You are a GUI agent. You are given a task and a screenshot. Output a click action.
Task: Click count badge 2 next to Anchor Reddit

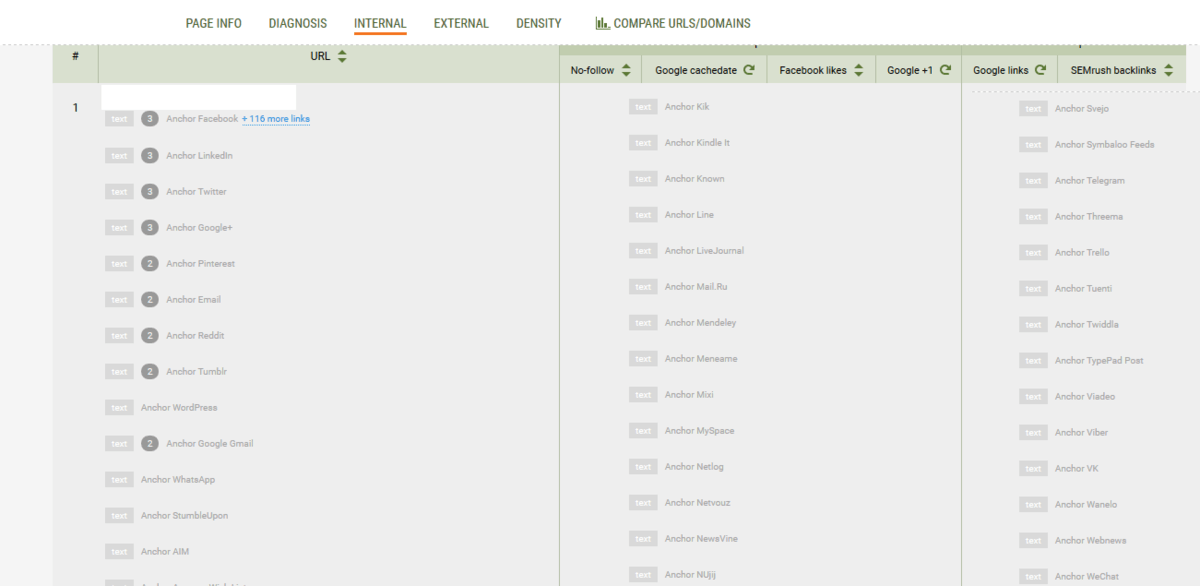(x=150, y=335)
